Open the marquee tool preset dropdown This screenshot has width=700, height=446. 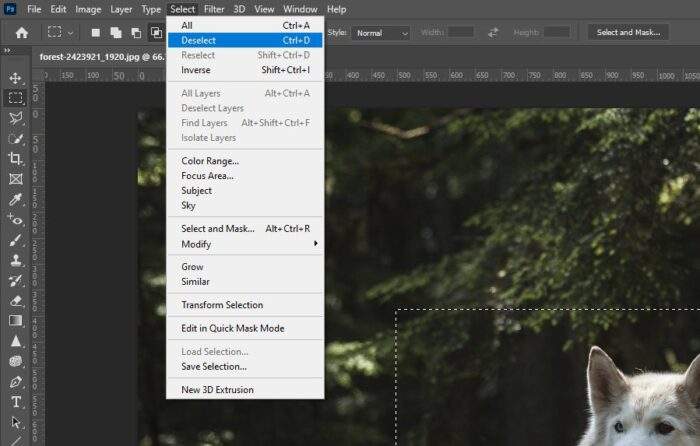71,33
